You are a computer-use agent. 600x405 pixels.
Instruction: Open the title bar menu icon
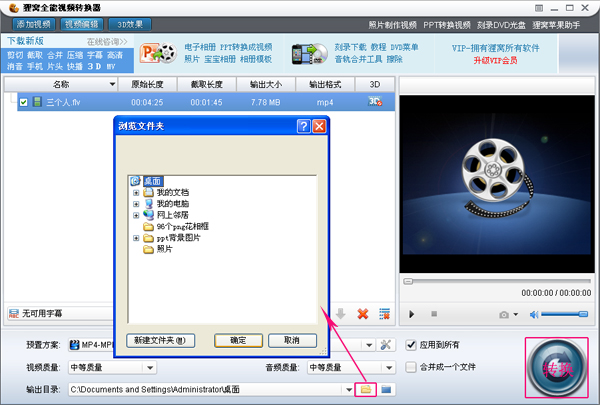pyautogui.click(x=539, y=8)
